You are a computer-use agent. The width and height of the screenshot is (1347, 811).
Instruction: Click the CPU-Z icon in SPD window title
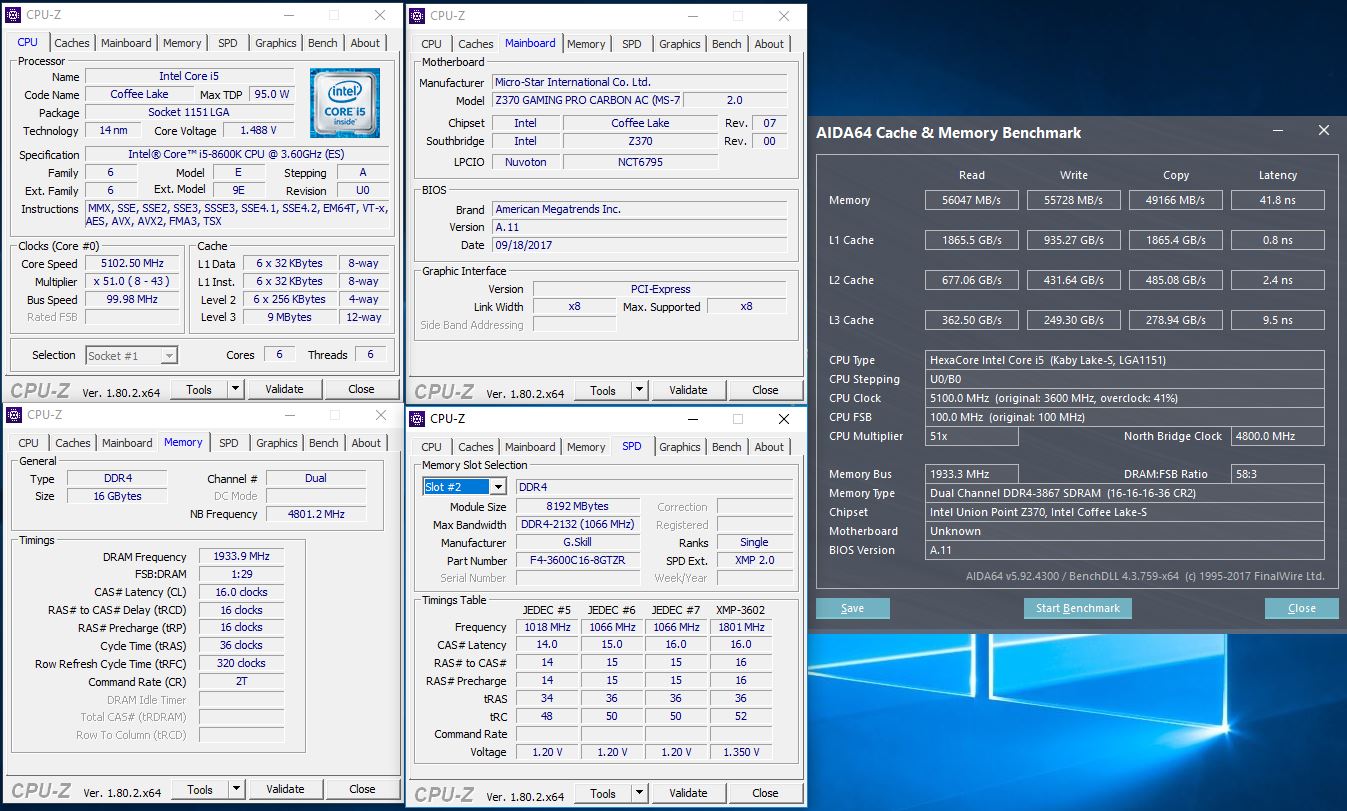(x=418, y=419)
